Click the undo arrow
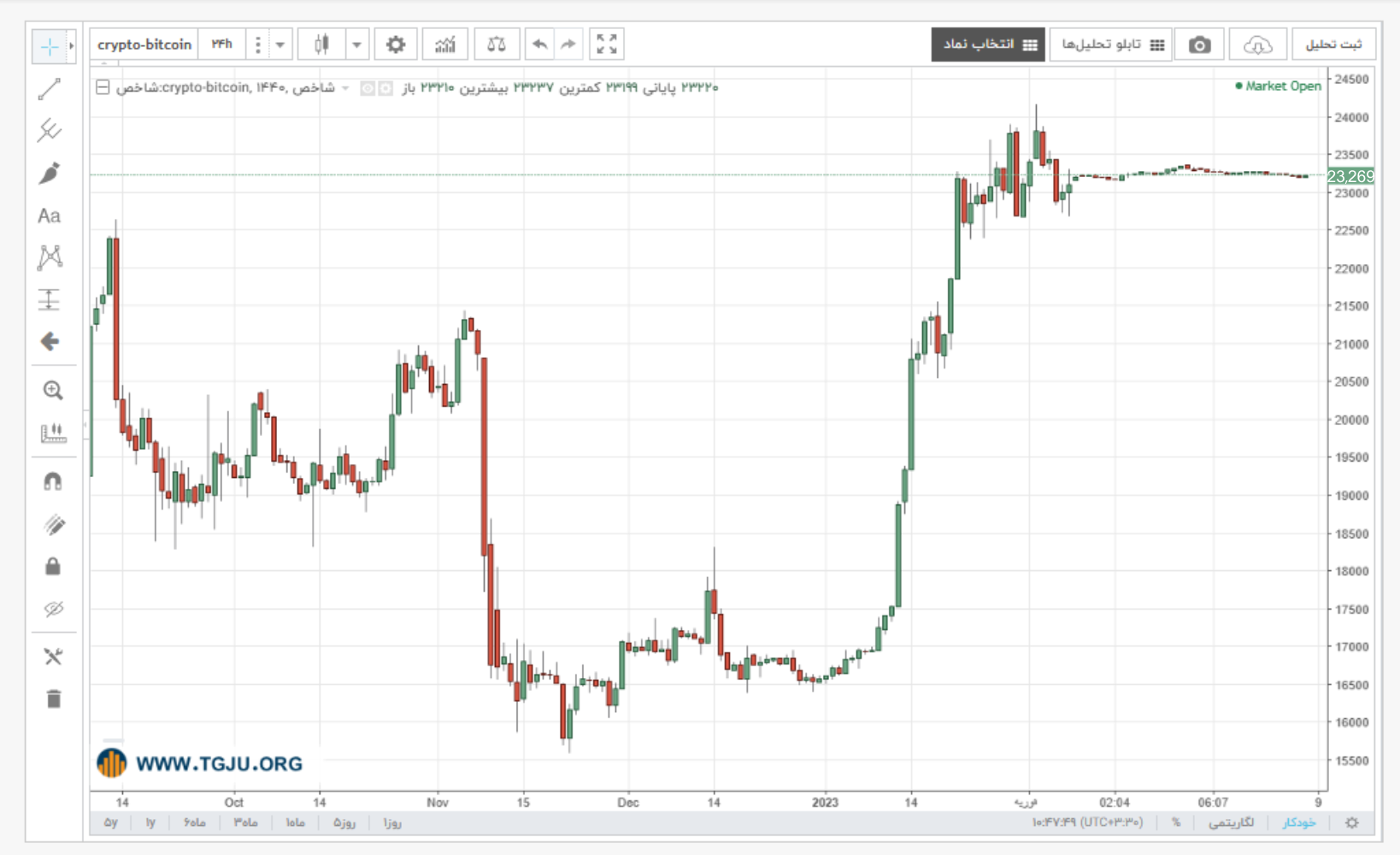 pos(539,44)
